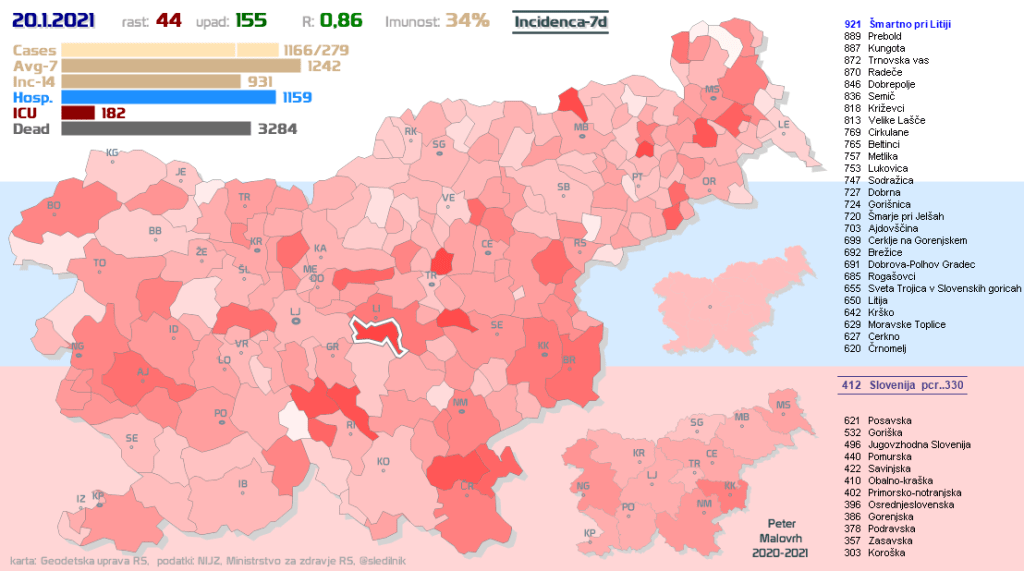Viewport: 1024px width, 571px height.
Task: Select Šmartno pri Litiji in the ranking list
Action: (900, 23)
